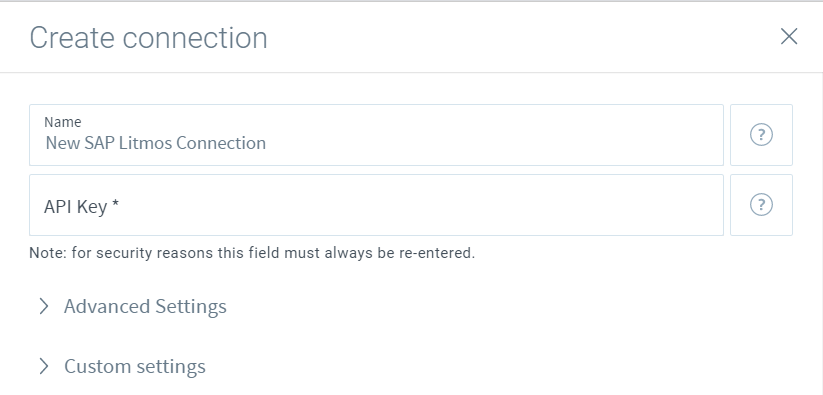Focus the API Key input field
This screenshot has width=823, height=395.
(x=376, y=205)
